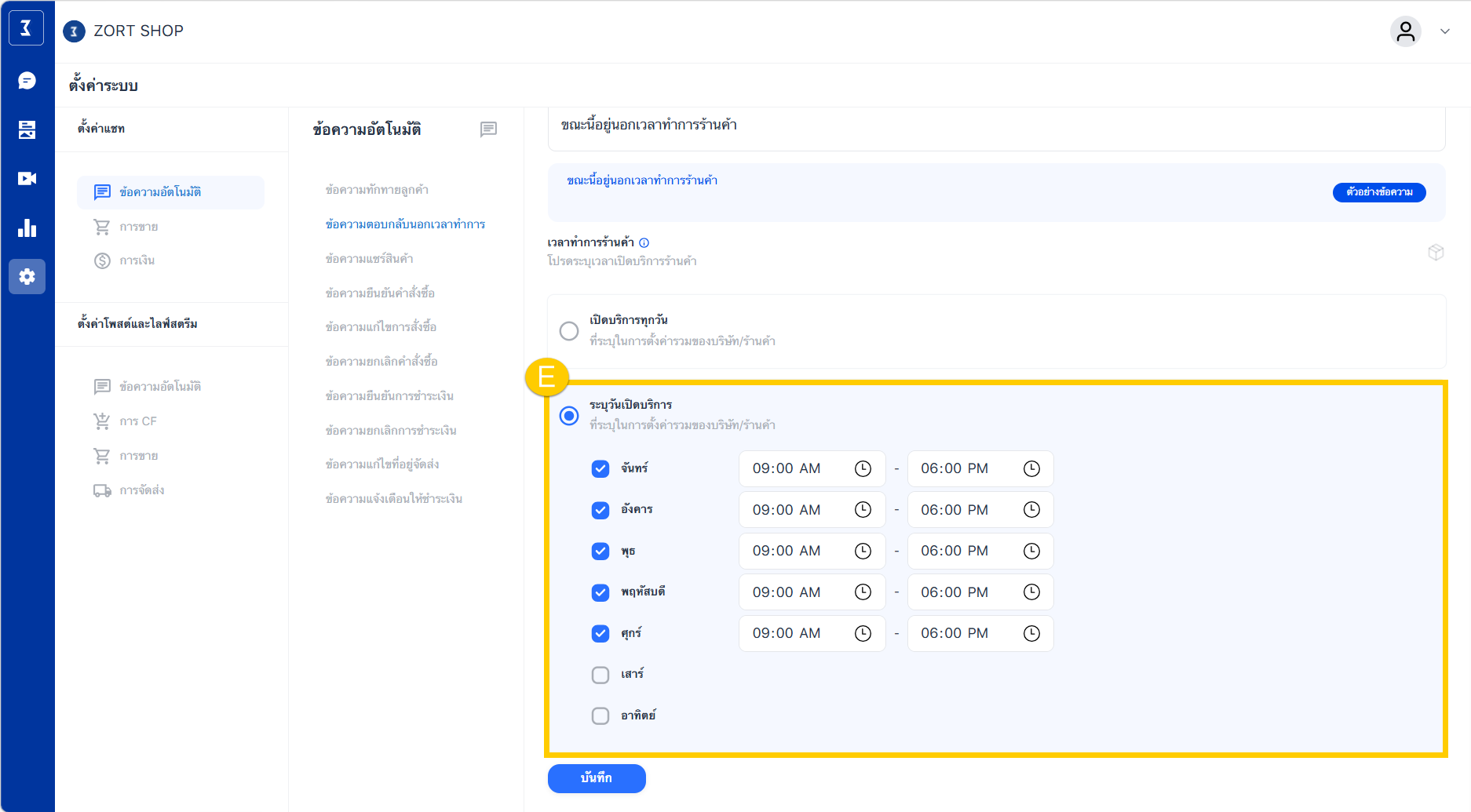1471x812 pixels.
Task: Click the ตัวอย่างข้อความ sample message button
Action: click(x=1378, y=192)
